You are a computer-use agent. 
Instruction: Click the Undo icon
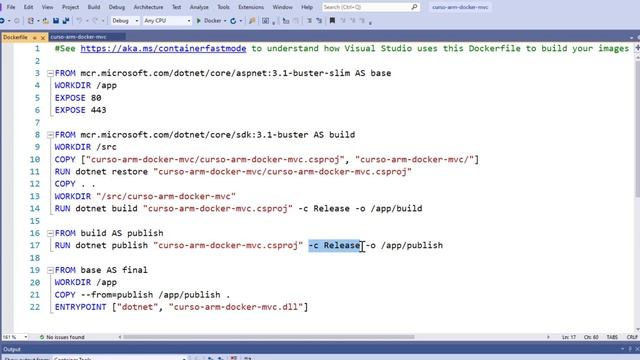pyautogui.click(x=79, y=21)
